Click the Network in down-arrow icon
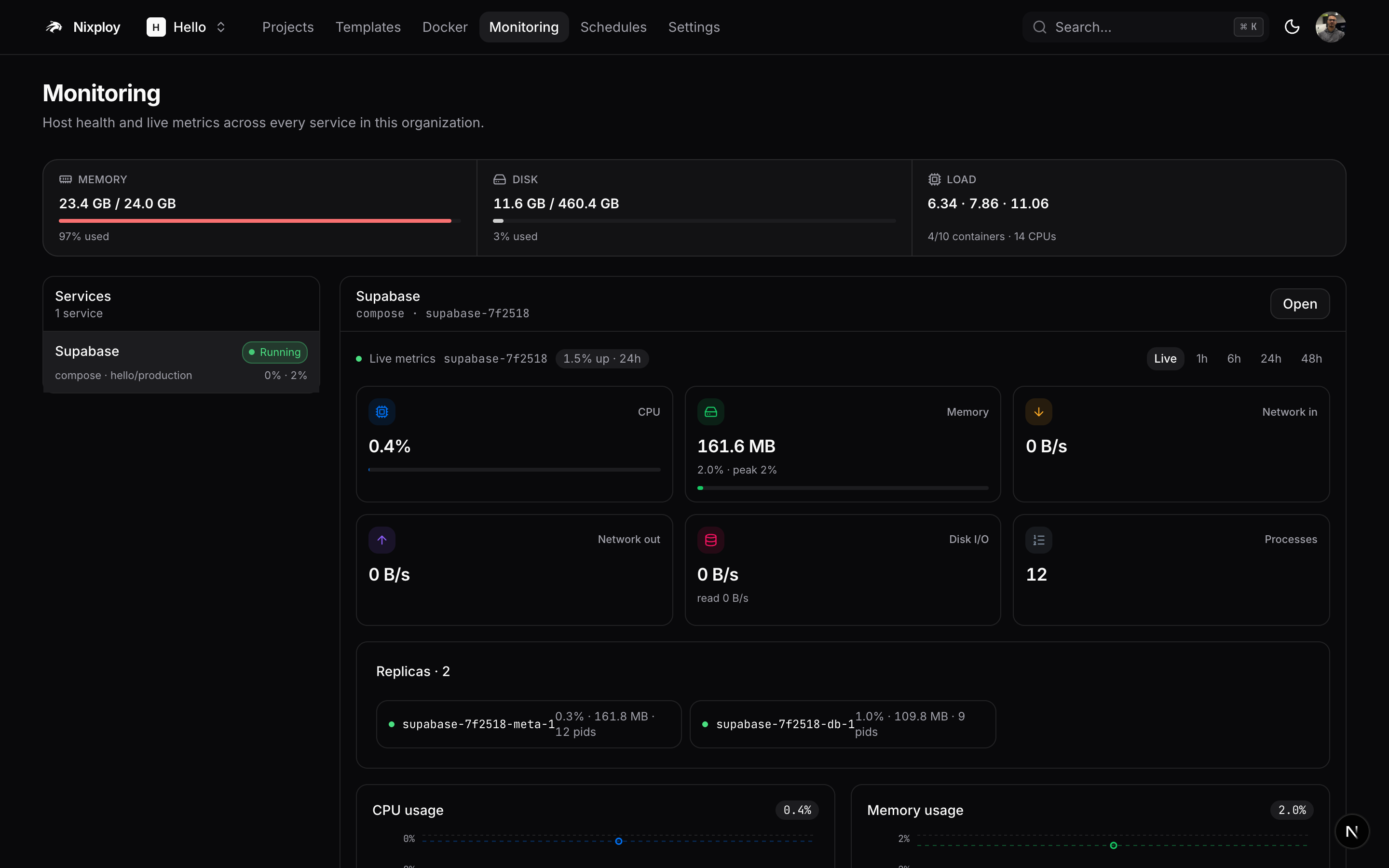The image size is (1389, 868). (1039, 412)
